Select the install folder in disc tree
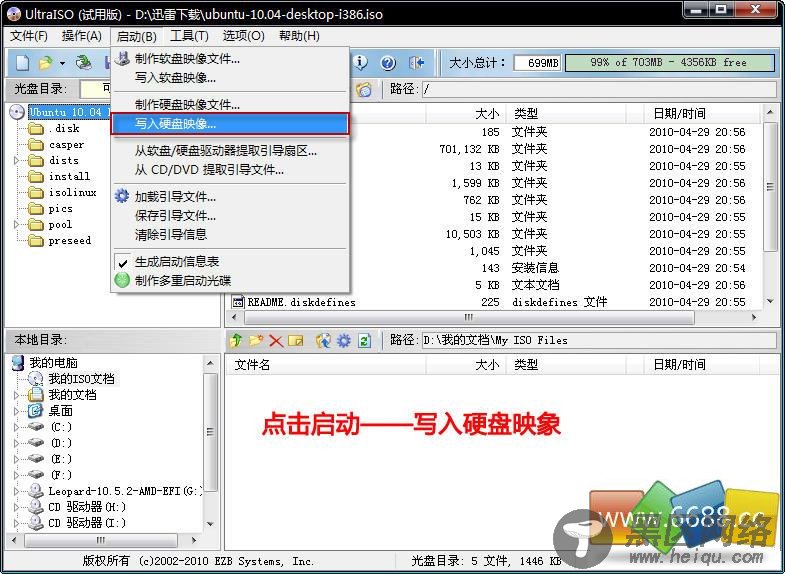Screen dimensions: 785x574 coord(69,177)
